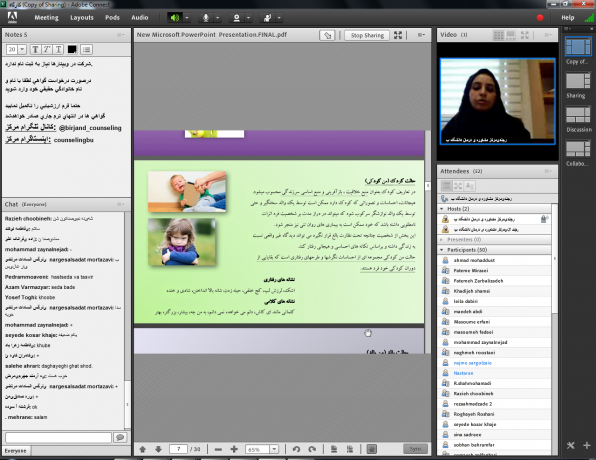Toggle bold text in Notes
596x460 pixels.
pyautogui.click(x=35, y=49)
